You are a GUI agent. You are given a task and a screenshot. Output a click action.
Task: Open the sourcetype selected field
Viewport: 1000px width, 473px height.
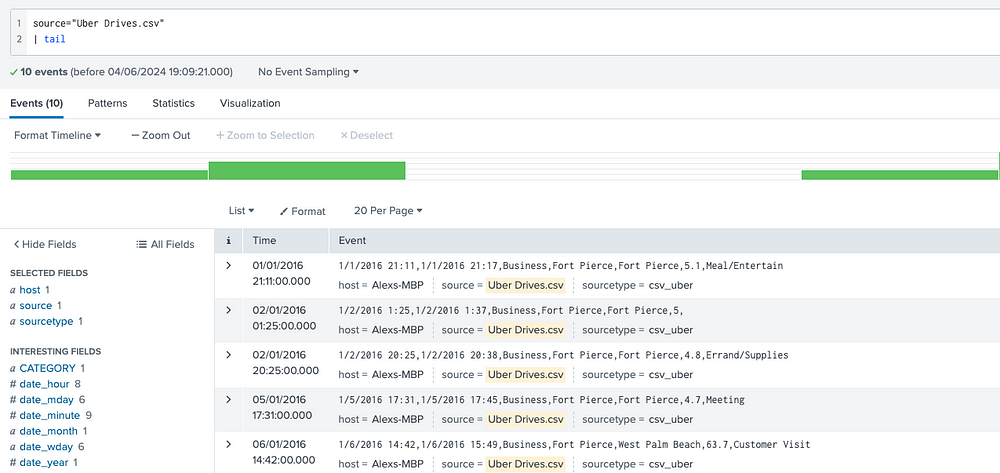point(47,321)
